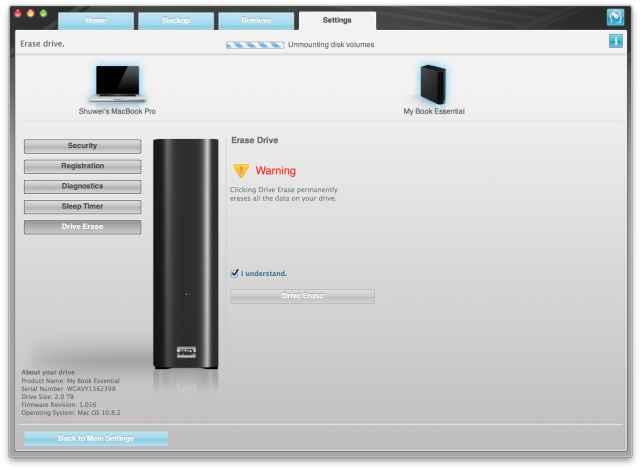Open the Sleep Timer settings
640x470 pixels.
point(82,206)
